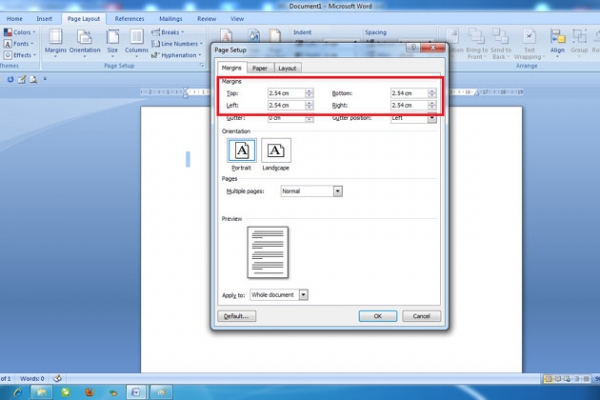Increase Right margin with spinner arrow
Image resolution: width=600 pixels, height=400 pixels.
[432, 102]
